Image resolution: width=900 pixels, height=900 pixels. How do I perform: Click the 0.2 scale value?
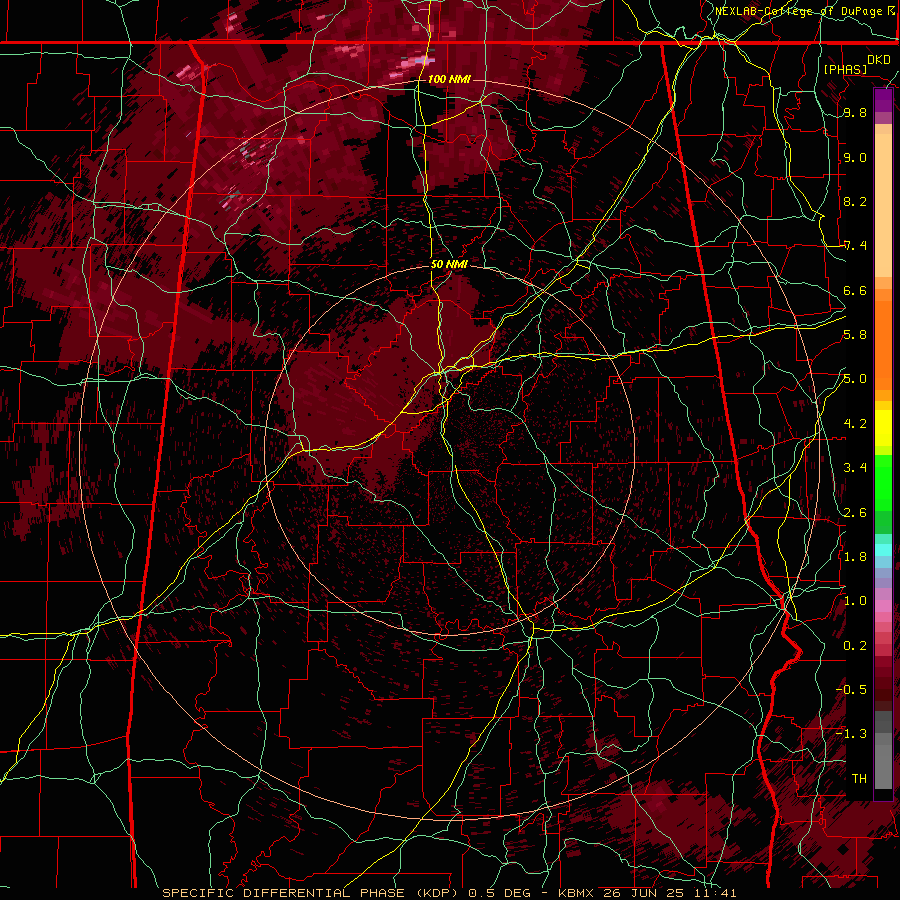(855, 646)
